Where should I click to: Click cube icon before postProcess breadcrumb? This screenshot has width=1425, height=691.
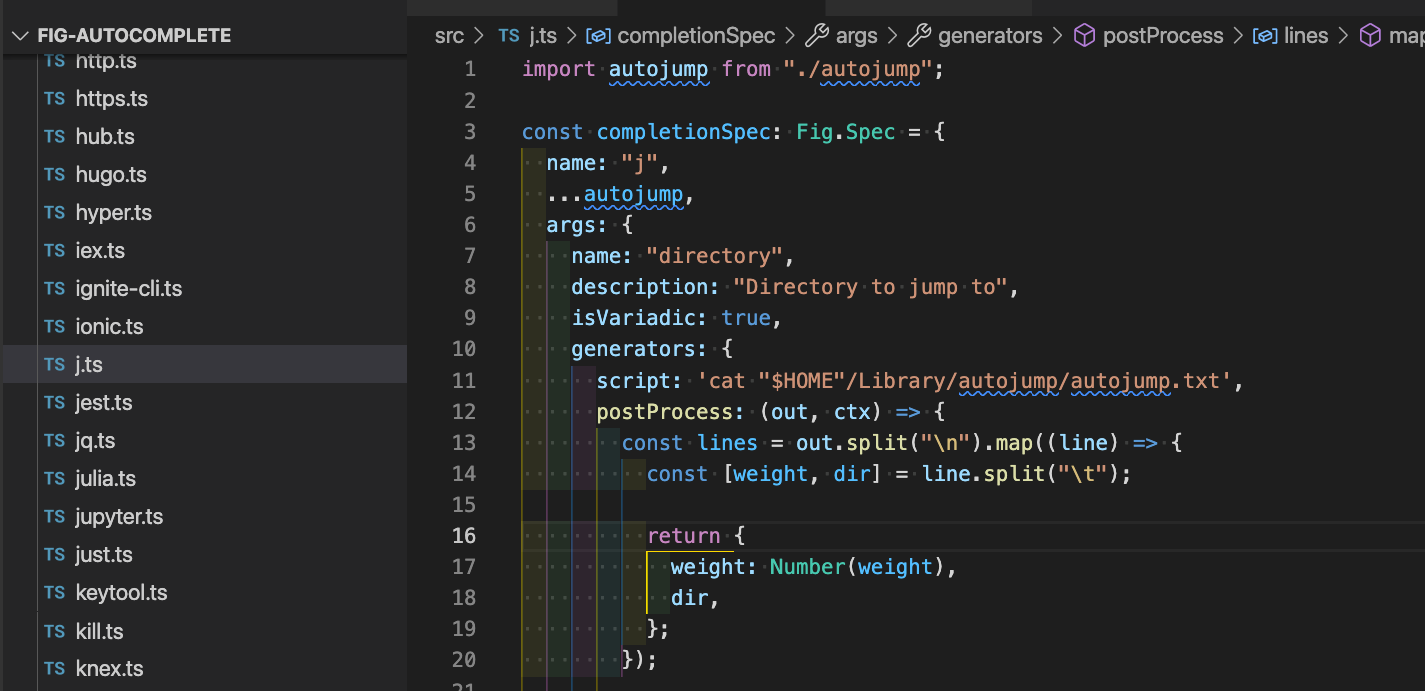coord(1084,36)
